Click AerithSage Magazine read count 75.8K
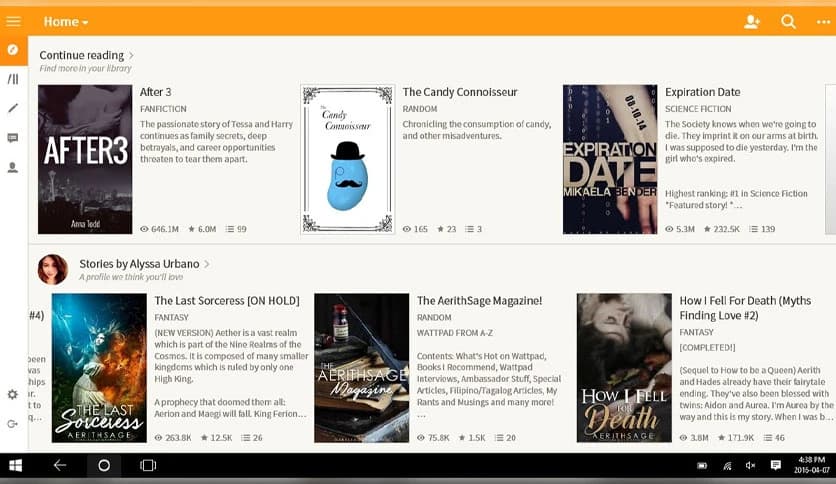This screenshot has height=484, width=836. click(x=433, y=438)
